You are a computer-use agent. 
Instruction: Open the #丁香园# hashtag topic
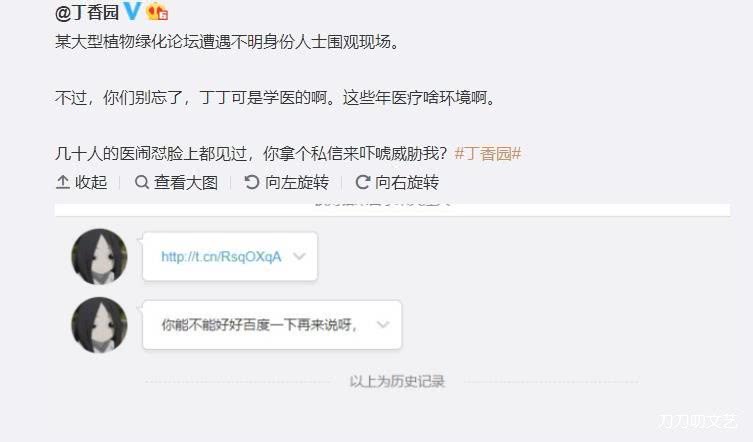click(x=487, y=154)
